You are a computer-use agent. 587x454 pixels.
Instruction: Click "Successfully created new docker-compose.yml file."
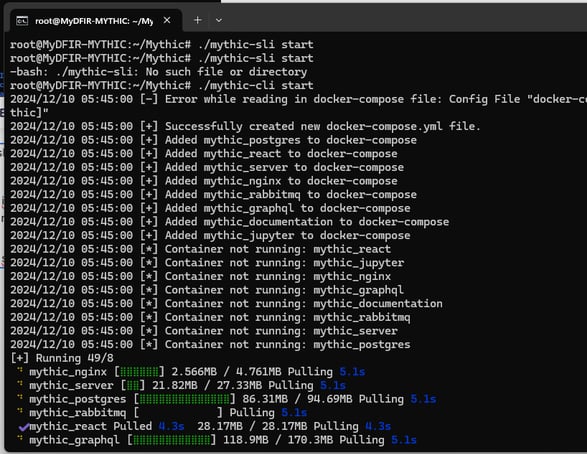pyautogui.click(x=323, y=127)
